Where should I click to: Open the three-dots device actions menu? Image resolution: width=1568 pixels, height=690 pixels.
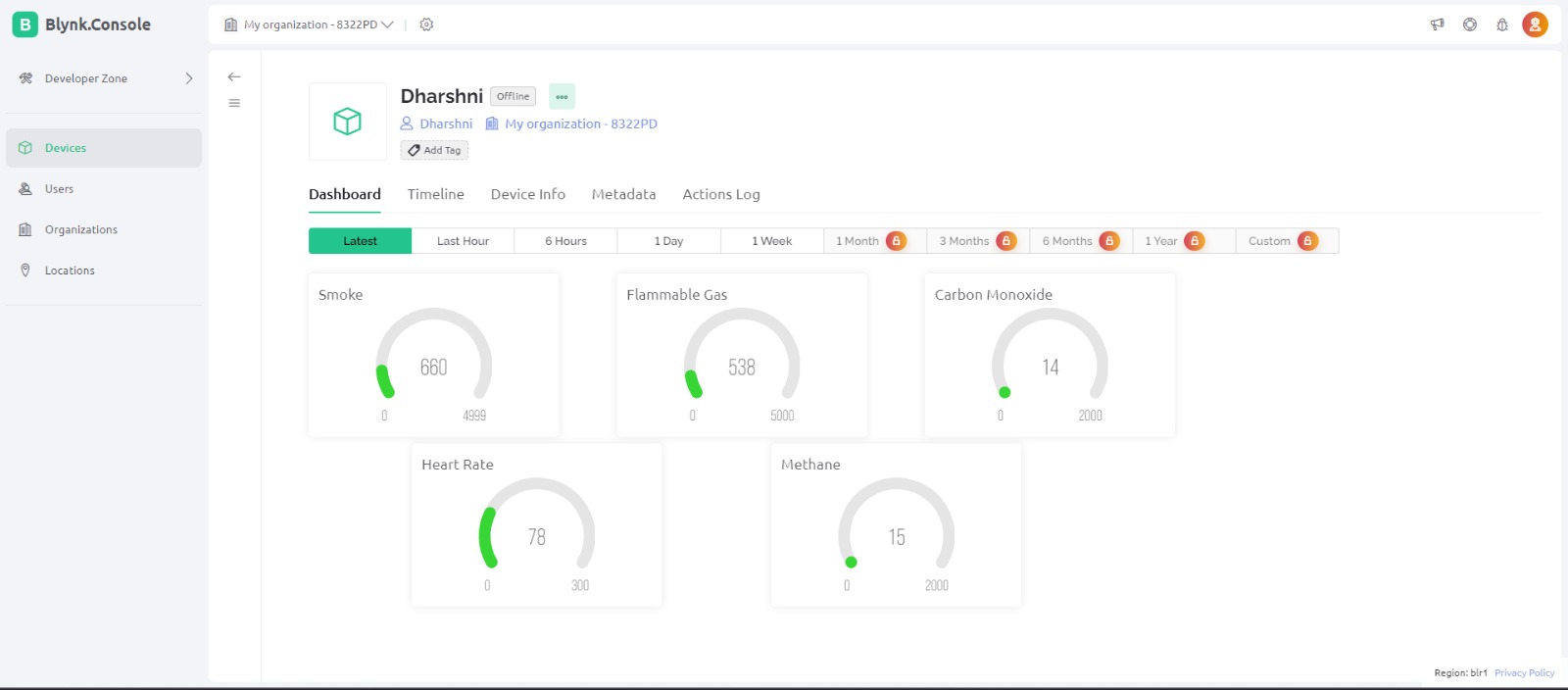coord(562,96)
